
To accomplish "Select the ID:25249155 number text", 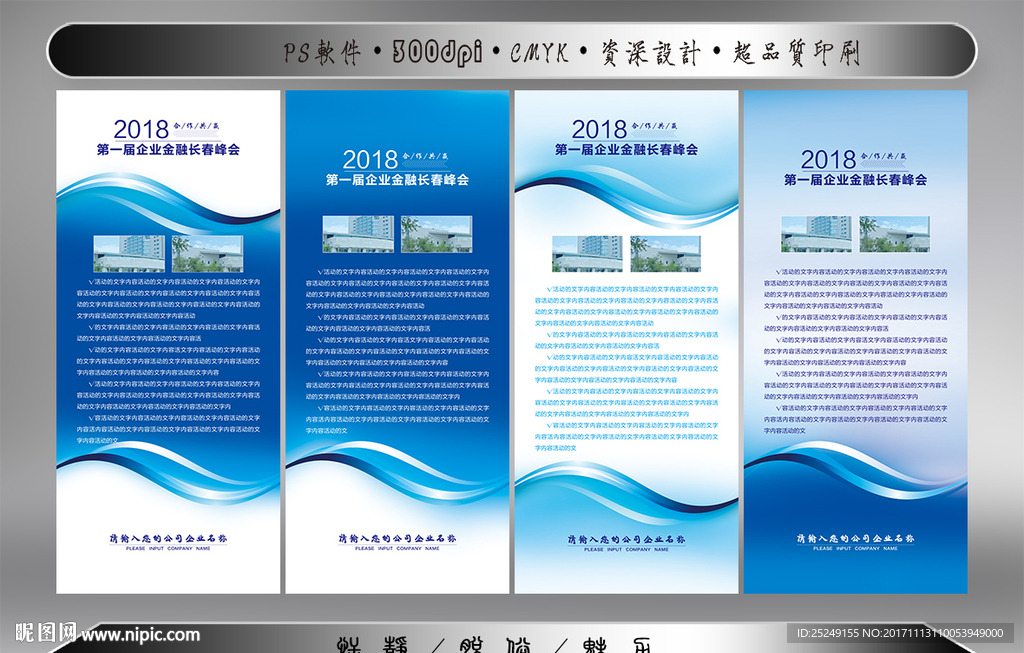I will click(x=827, y=633).
